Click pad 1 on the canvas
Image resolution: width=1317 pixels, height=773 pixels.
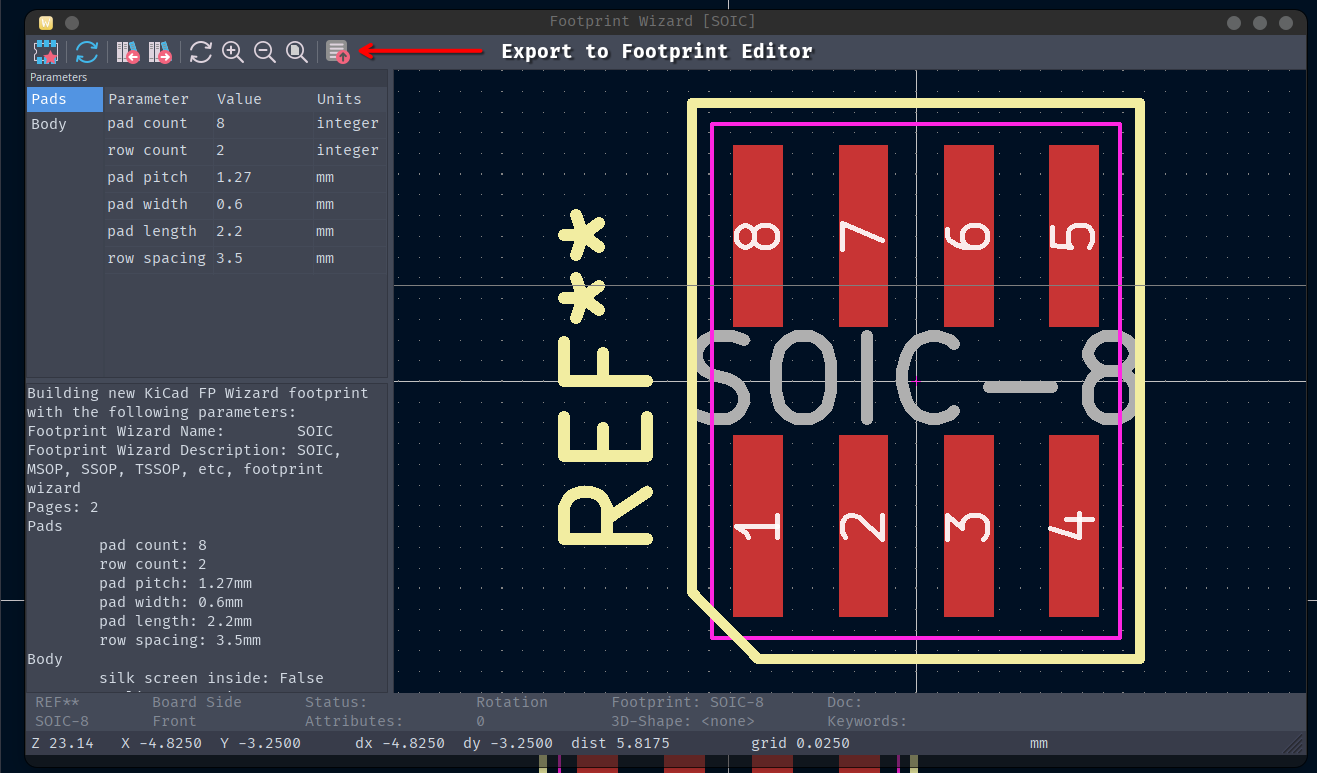click(x=758, y=526)
